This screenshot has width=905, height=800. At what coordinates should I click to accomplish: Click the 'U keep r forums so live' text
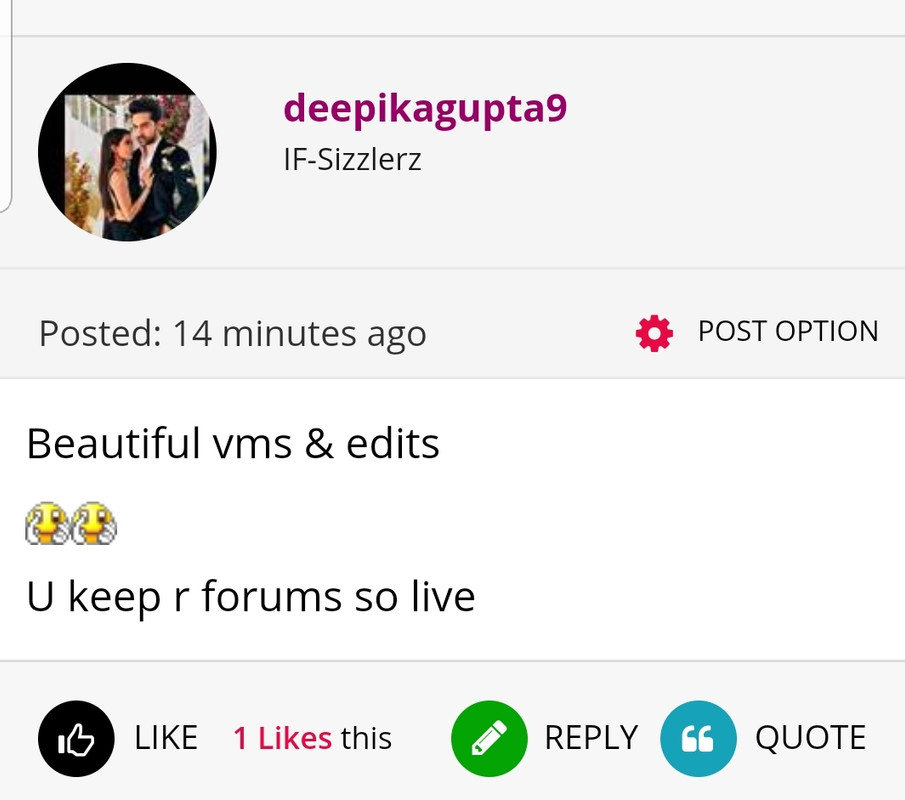[251, 597]
